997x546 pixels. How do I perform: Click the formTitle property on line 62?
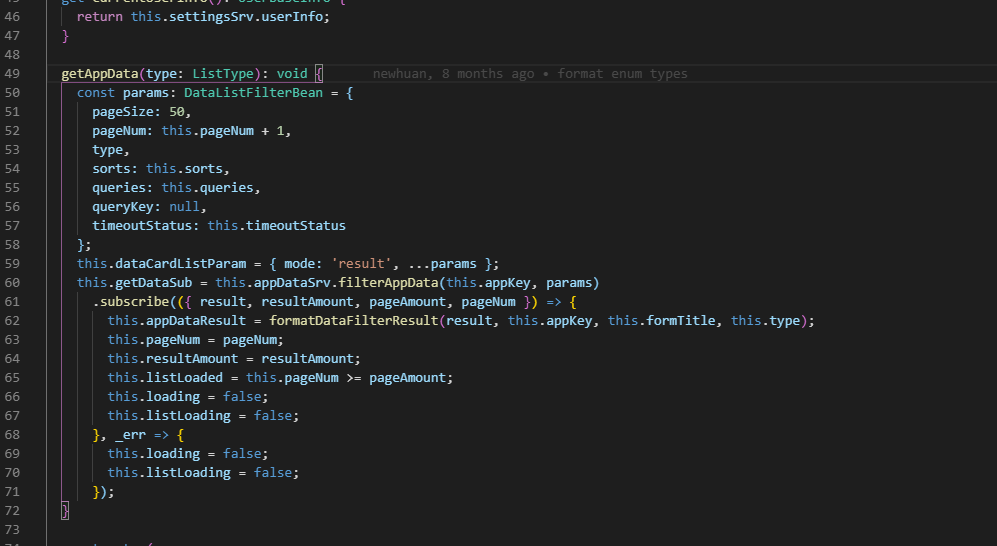click(680, 321)
